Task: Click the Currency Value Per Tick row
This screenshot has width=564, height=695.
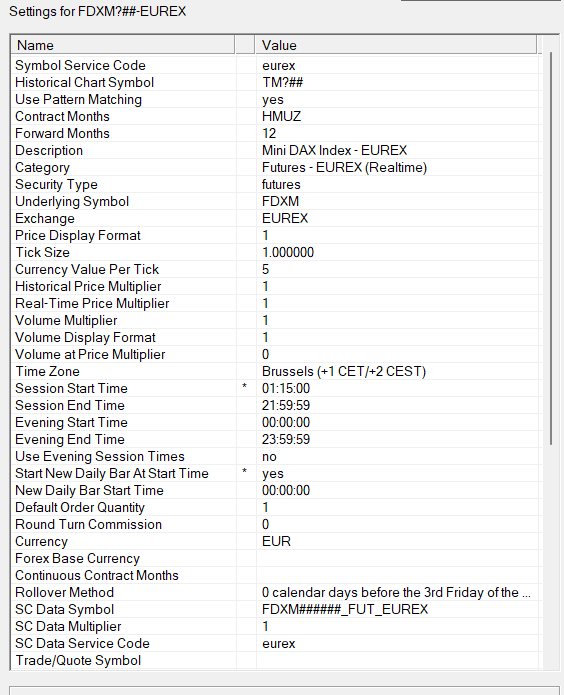Action: point(276,269)
